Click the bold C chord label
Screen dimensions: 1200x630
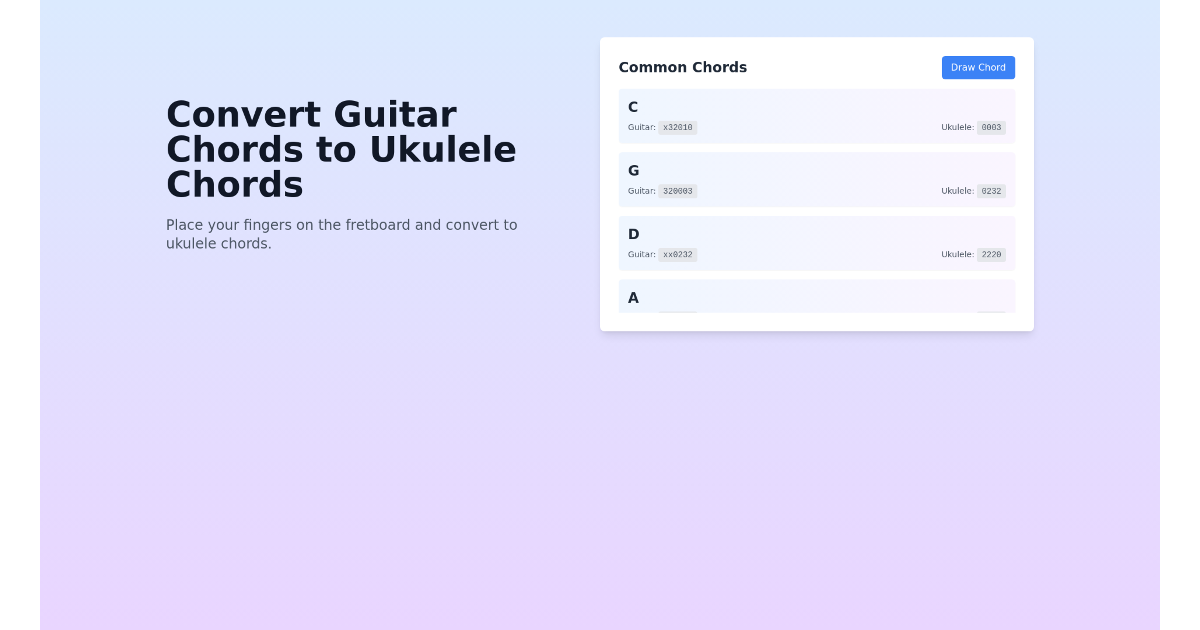[x=633, y=107]
